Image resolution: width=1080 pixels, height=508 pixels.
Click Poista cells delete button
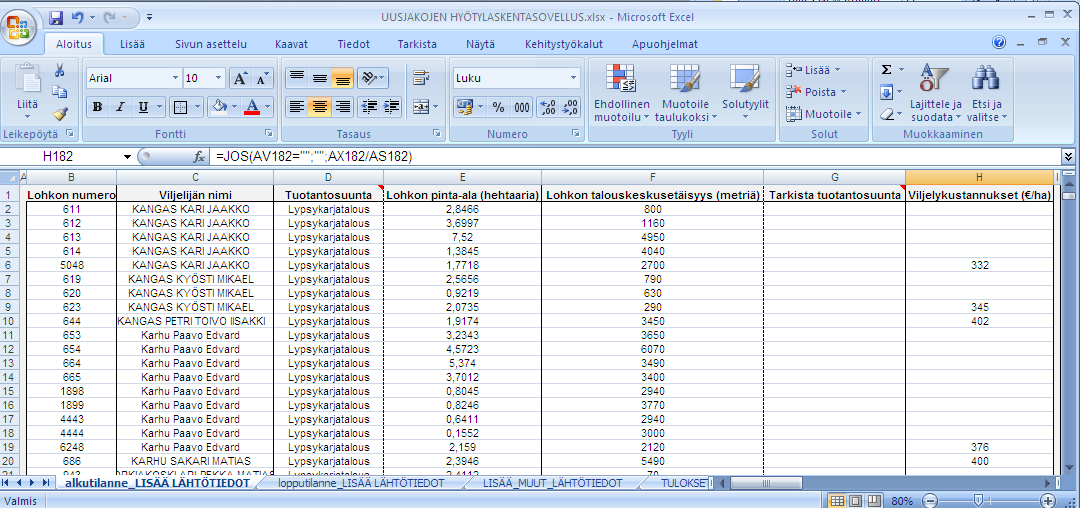(x=816, y=92)
